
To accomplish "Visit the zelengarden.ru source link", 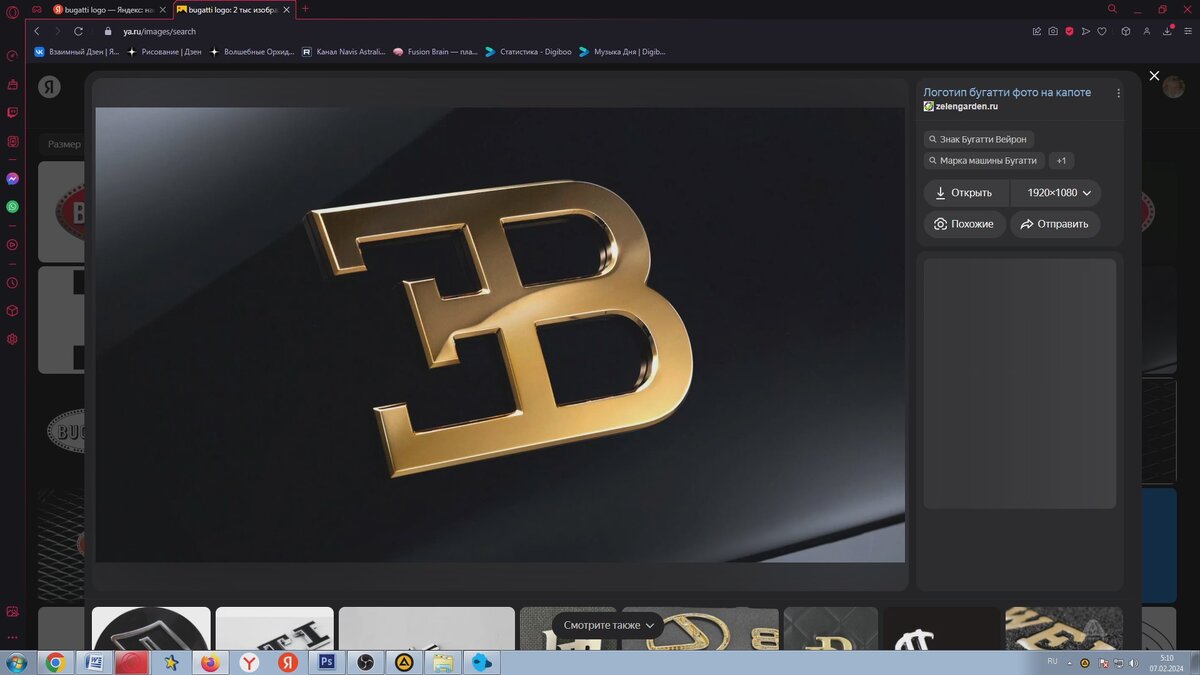I will [x=960, y=106].
